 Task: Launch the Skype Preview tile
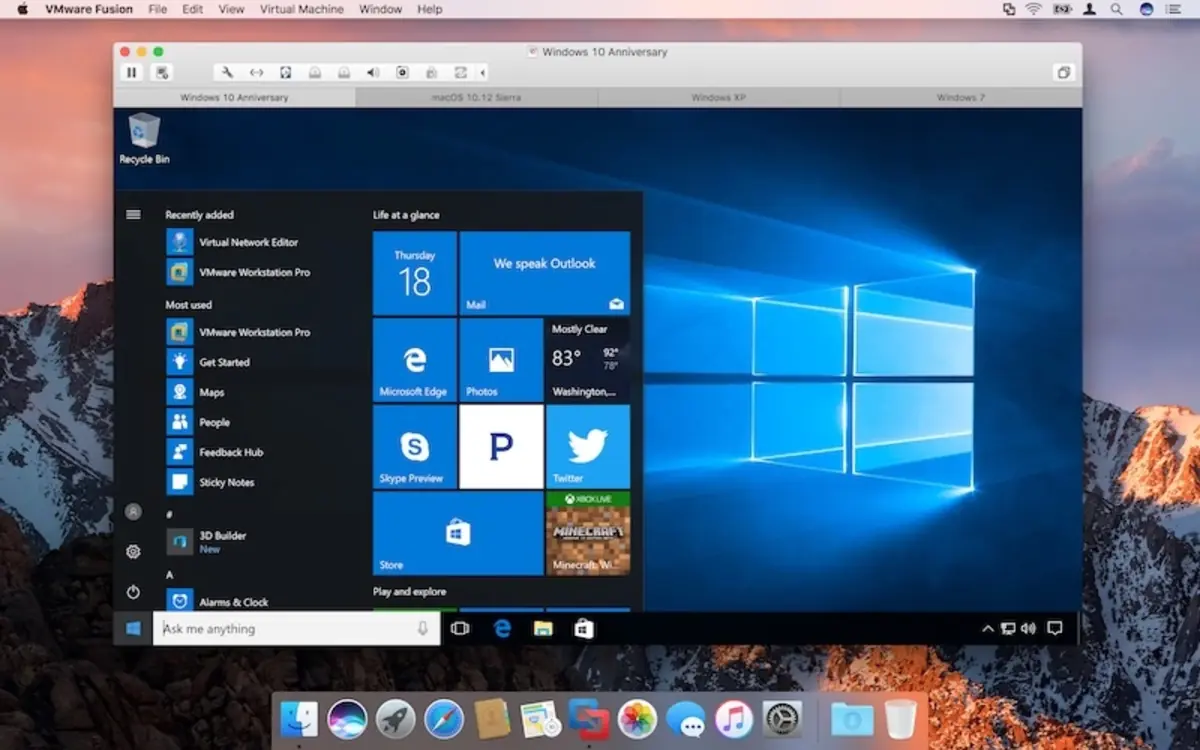pos(413,447)
